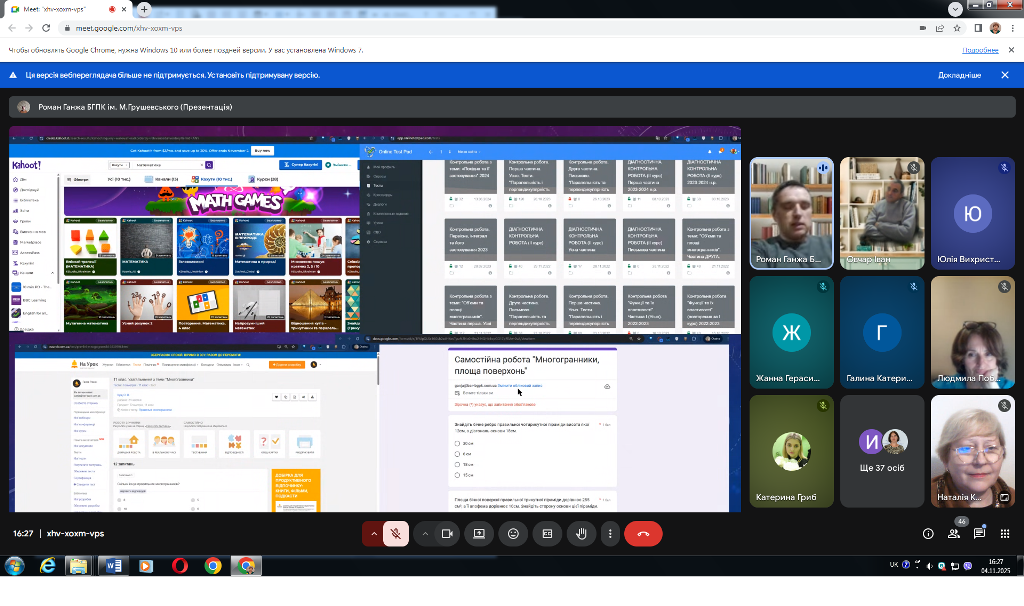Open Microsoft Word from the taskbar
1024x606 pixels.
point(112,566)
